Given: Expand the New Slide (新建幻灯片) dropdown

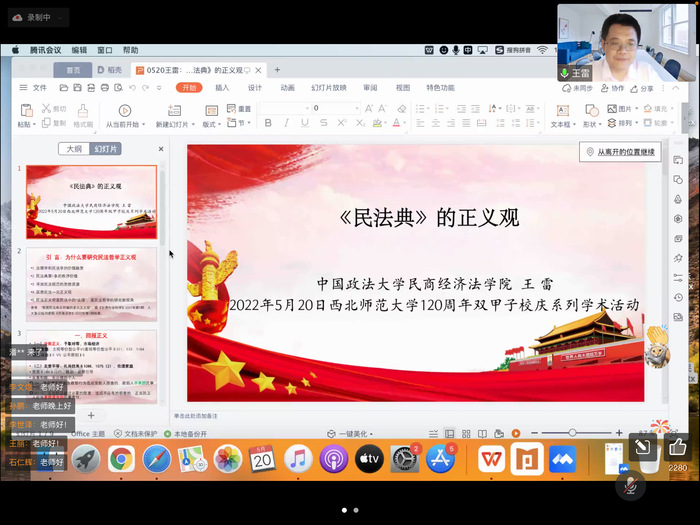Looking at the screenshot, I should [x=176, y=124].
